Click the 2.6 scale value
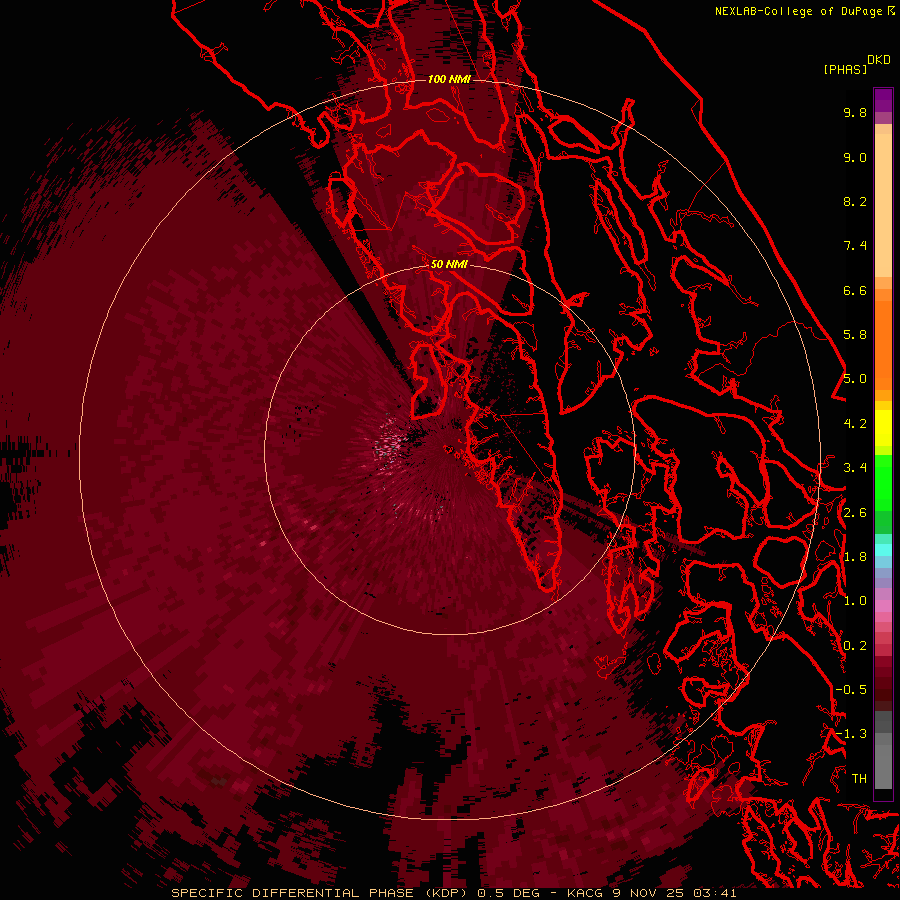Viewport: 900px width, 900px height. point(855,513)
